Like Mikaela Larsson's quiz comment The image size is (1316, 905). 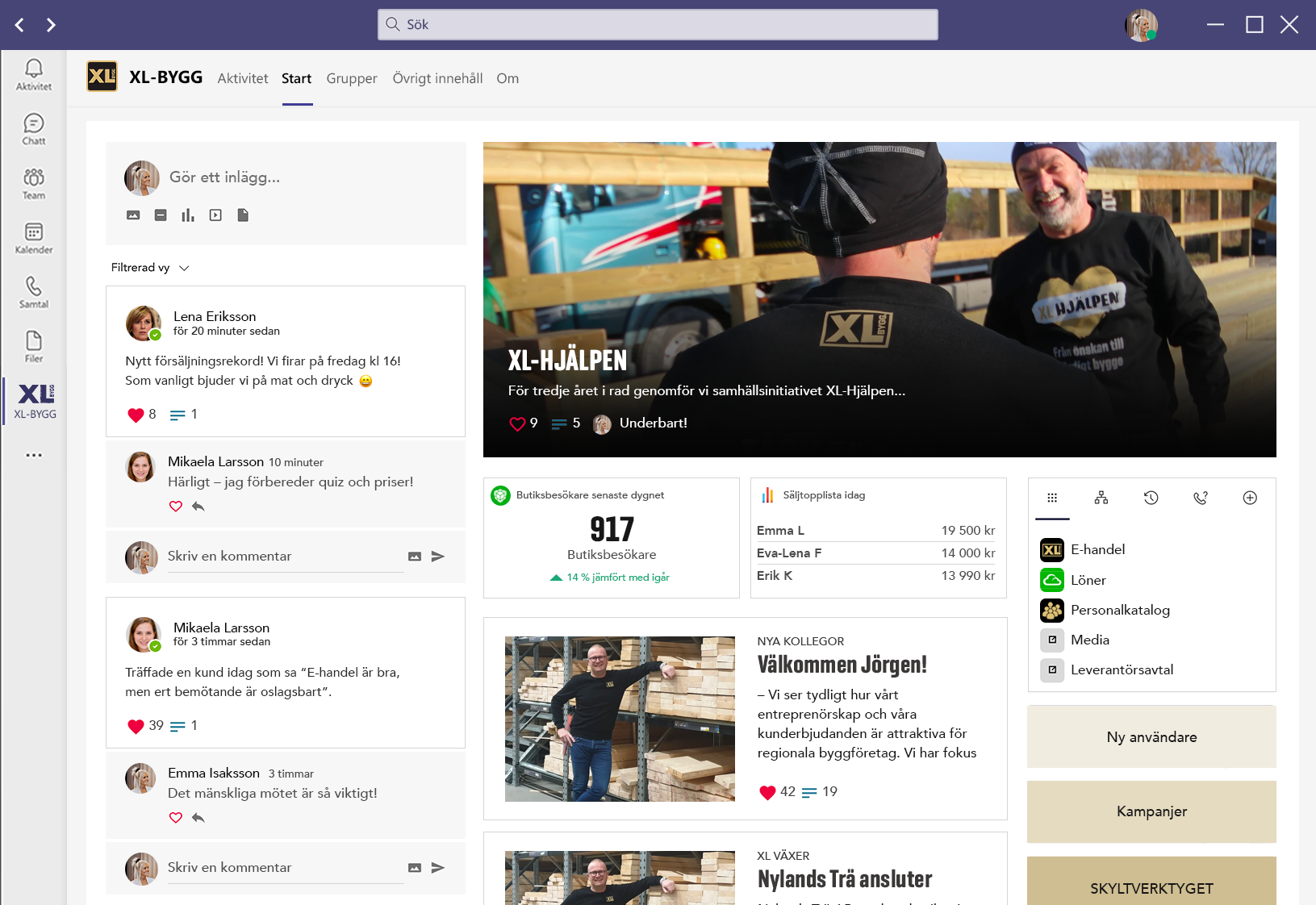176,507
